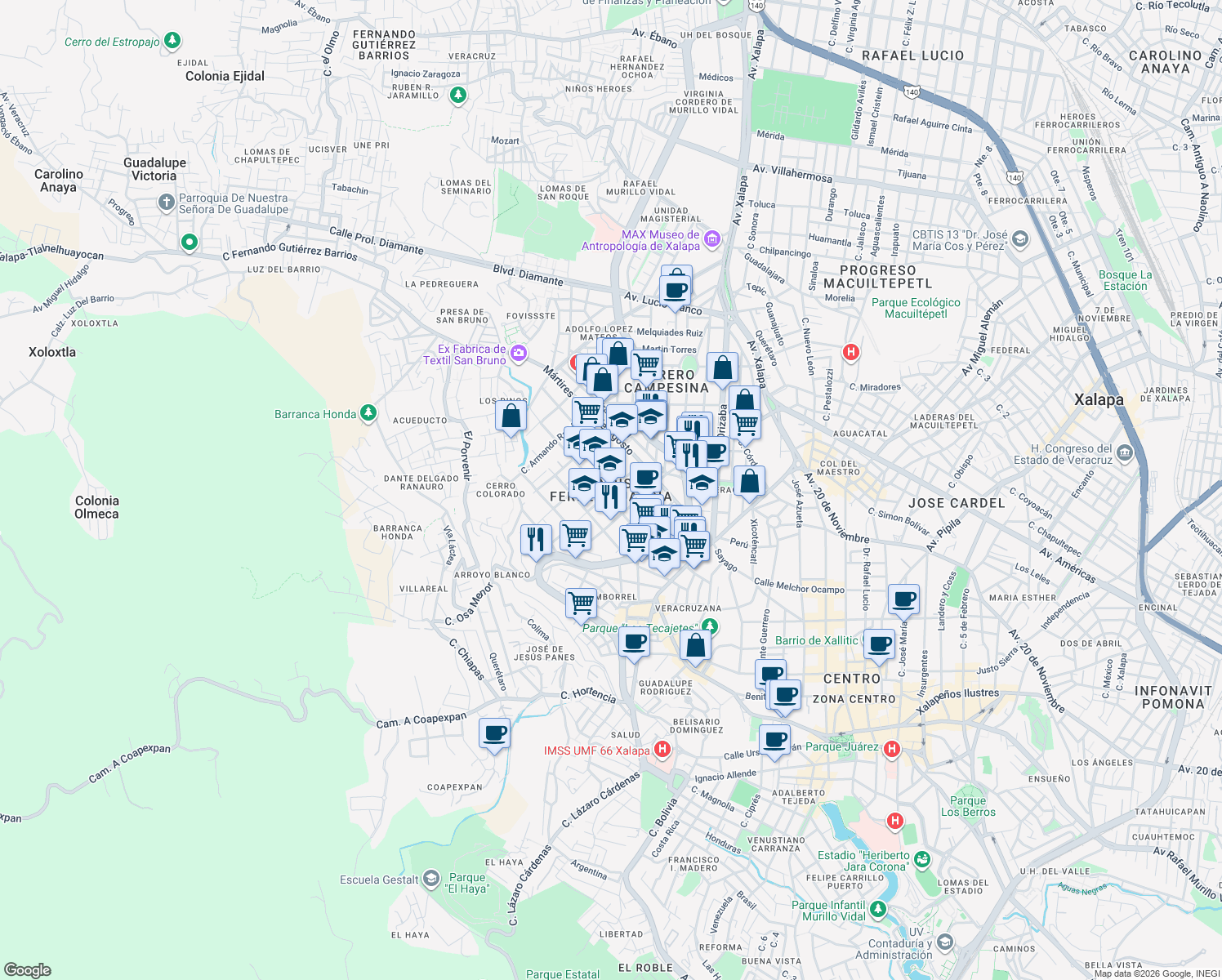Select the shopping bag pin near Los Pinos
1222x980 pixels.
(512, 415)
